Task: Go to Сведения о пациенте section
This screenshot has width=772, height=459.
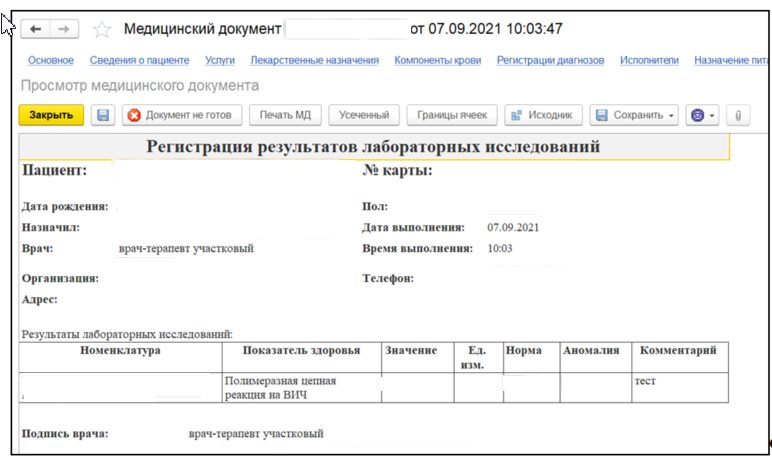Action: (x=139, y=61)
